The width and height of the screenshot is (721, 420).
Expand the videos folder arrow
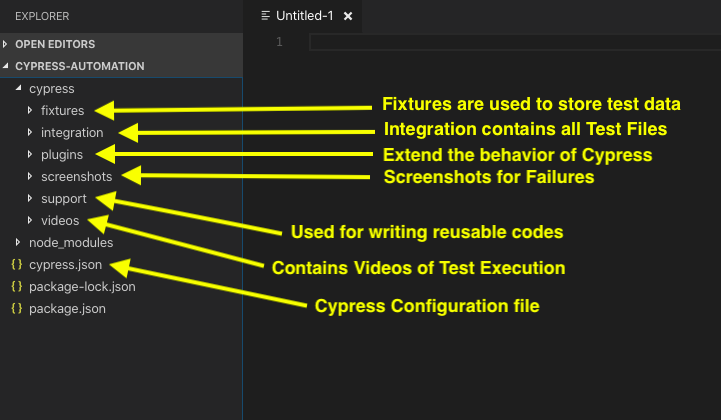point(30,220)
